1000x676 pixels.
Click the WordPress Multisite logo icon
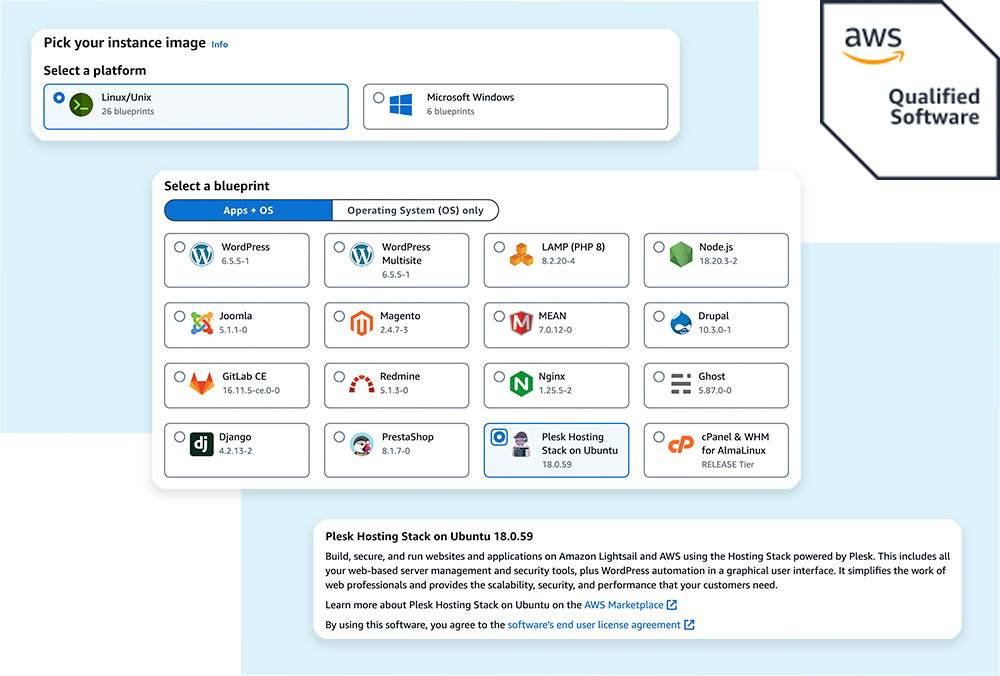click(362, 254)
